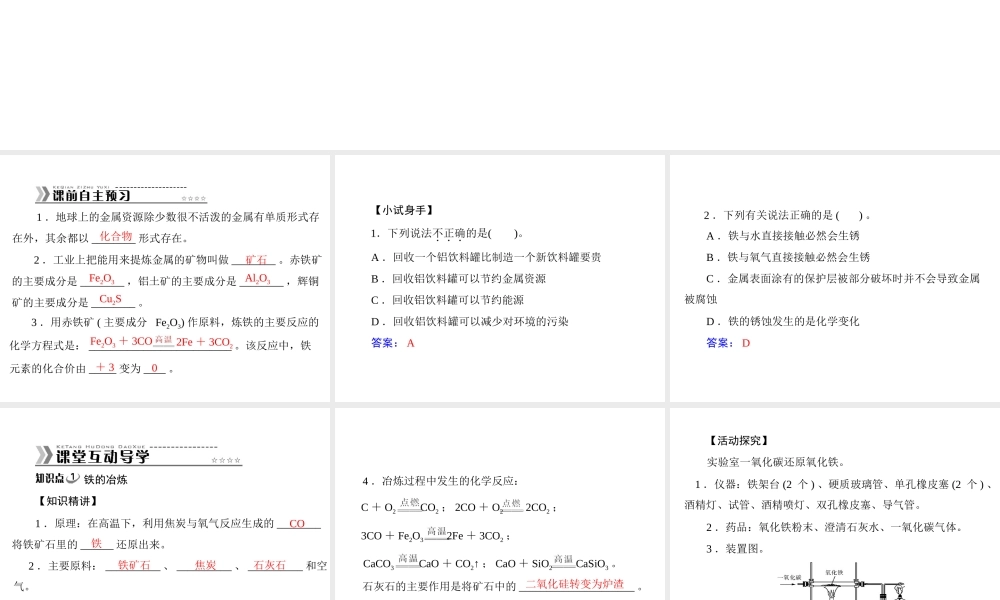The image size is (1000, 600).
Task: Click the red equation Fe2O3 + 3CO → 2Fe + 3CO2
Action: pos(162,342)
